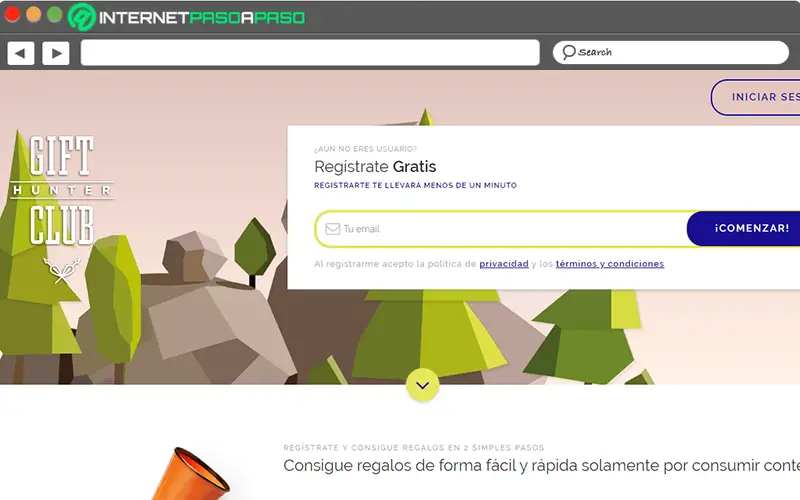Click the 'Consigue regalos de forma fácil' heading
Viewport: 800px width, 500px height.
[x=541, y=465]
